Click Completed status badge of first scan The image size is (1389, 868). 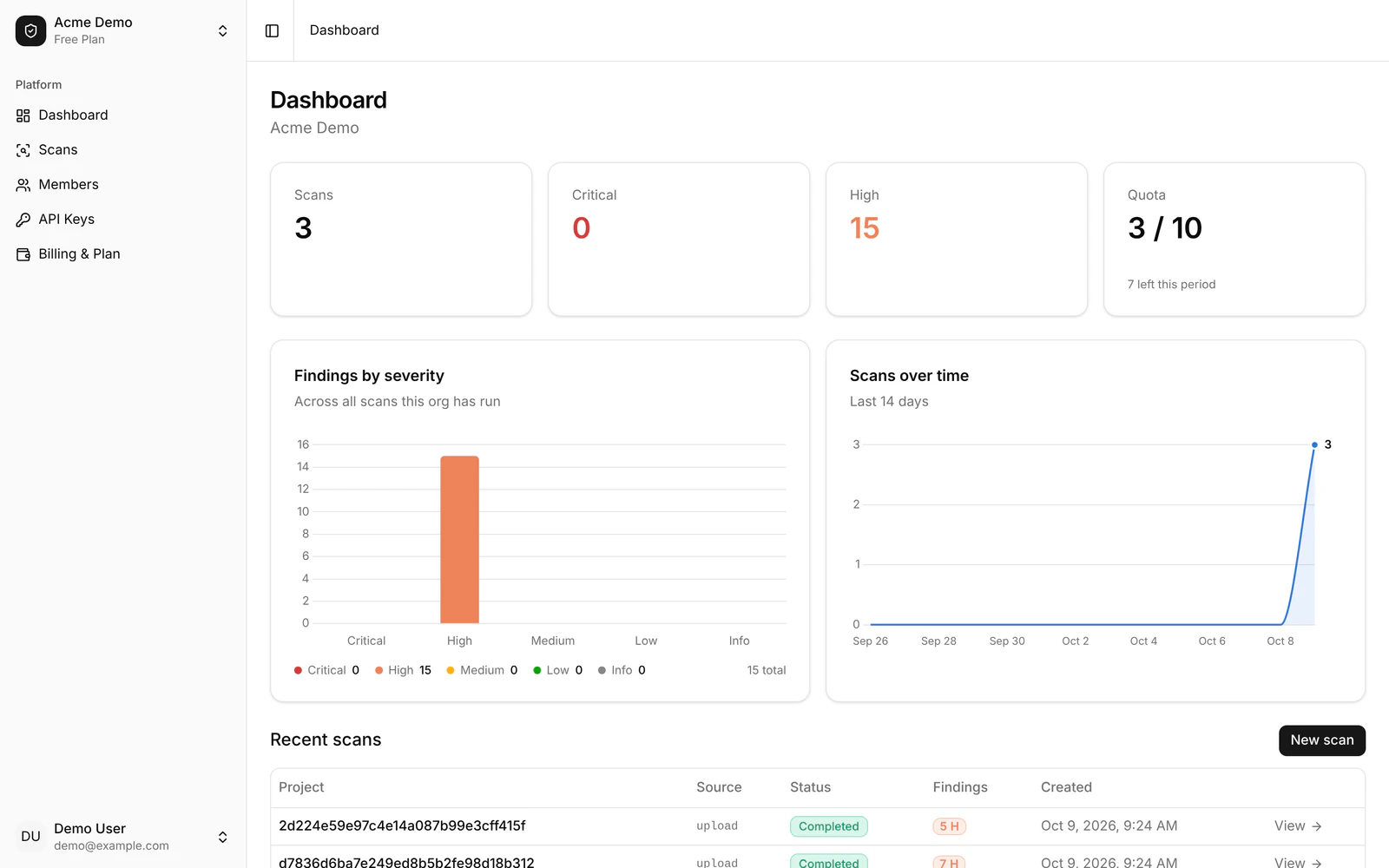828,826
